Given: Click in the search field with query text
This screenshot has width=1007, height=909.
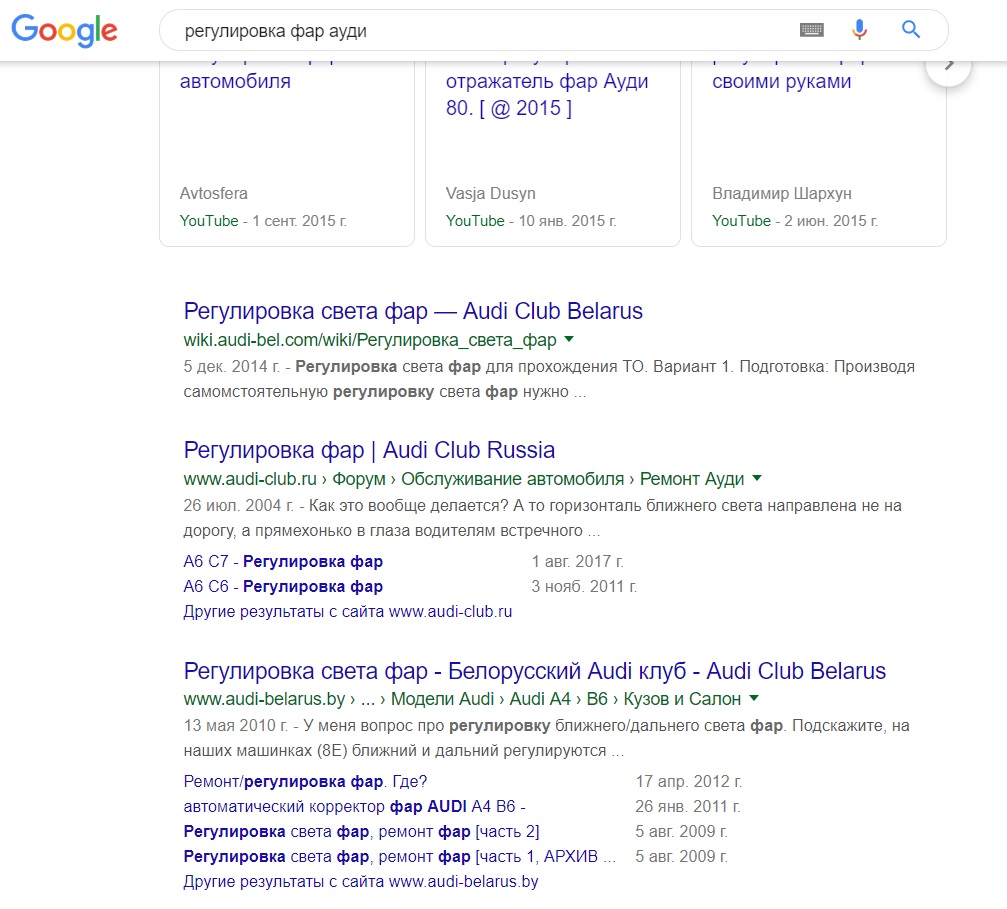Looking at the screenshot, I should point(480,31).
